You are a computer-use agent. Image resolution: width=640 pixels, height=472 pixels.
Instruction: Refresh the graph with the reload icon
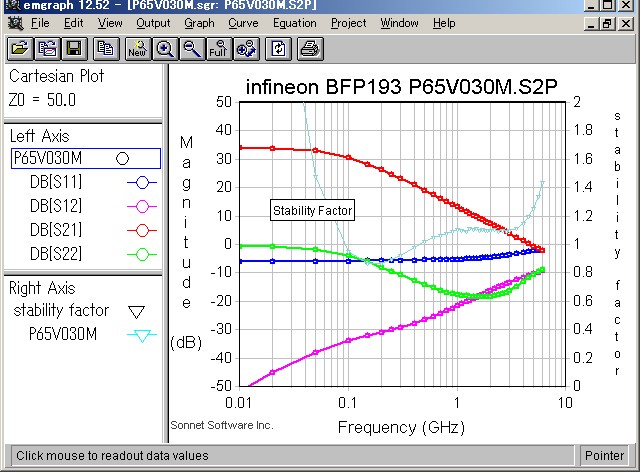point(278,49)
